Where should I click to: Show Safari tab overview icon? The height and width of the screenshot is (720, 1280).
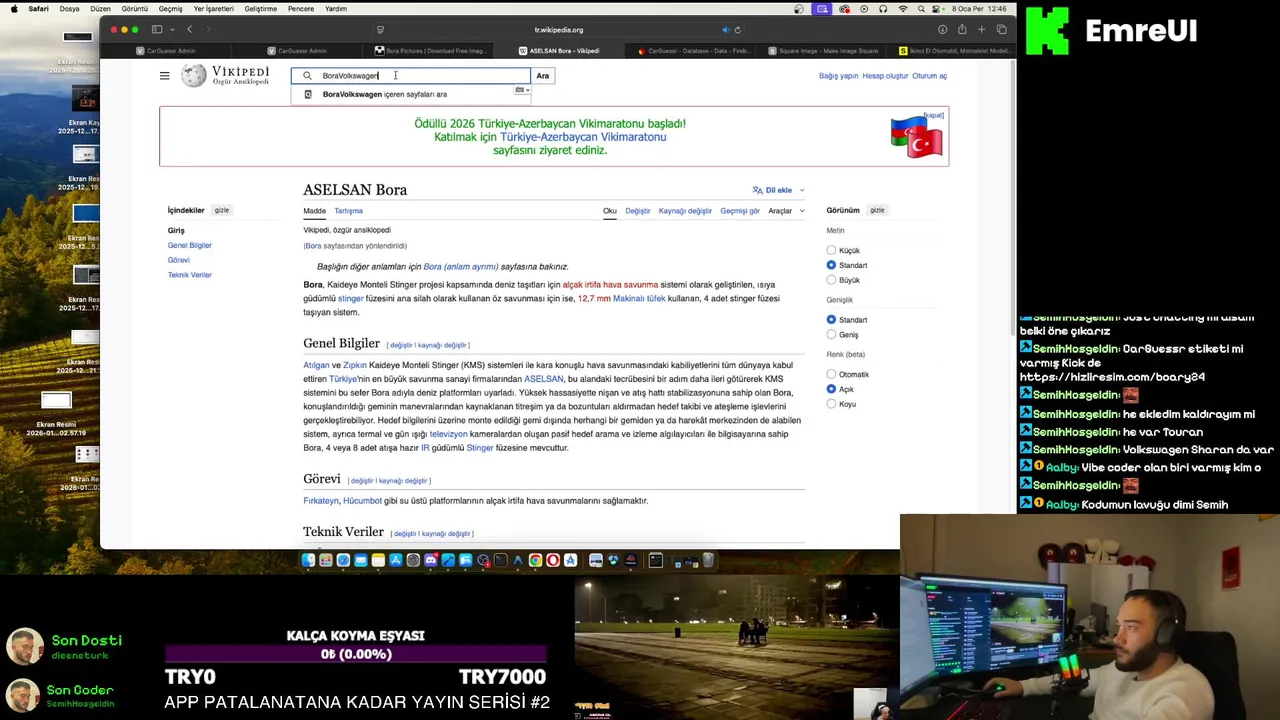click(1002, 30)
